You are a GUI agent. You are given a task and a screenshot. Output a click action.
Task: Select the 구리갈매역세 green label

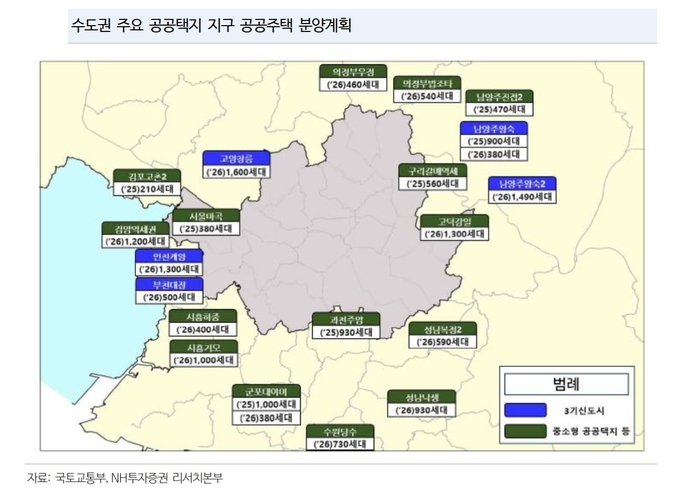click(x=433, y=170)
